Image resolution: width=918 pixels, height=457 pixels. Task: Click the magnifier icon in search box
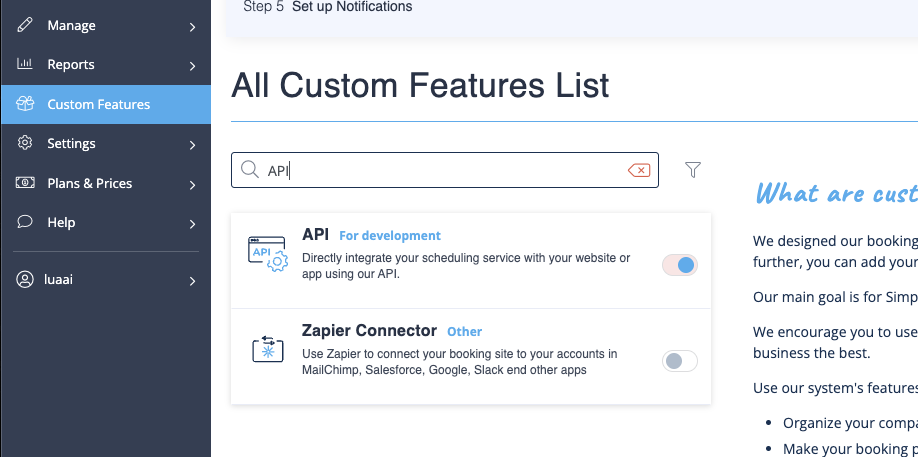click(250, 170)
